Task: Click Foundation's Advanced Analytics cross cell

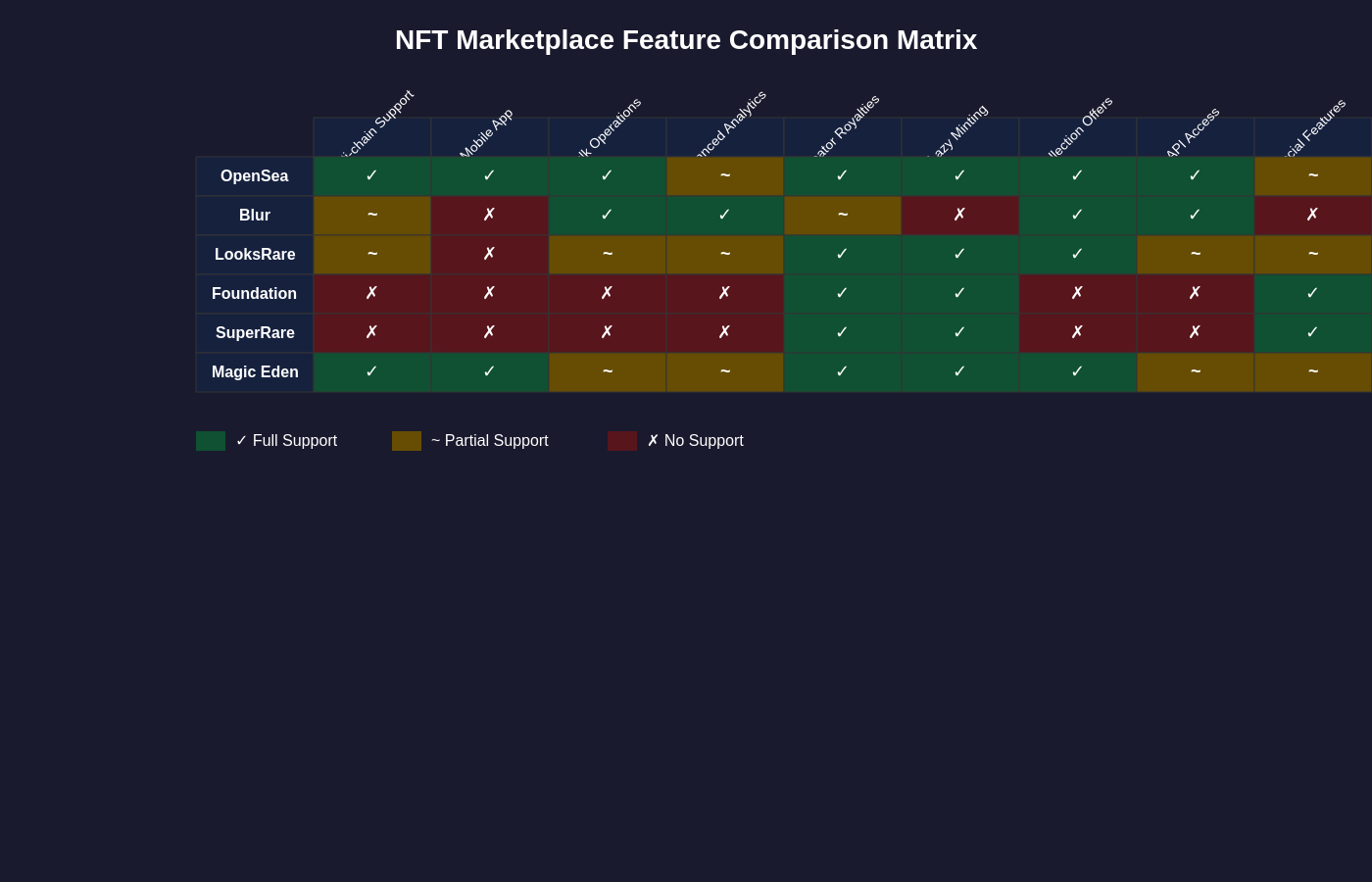Action: click(725, 294)
